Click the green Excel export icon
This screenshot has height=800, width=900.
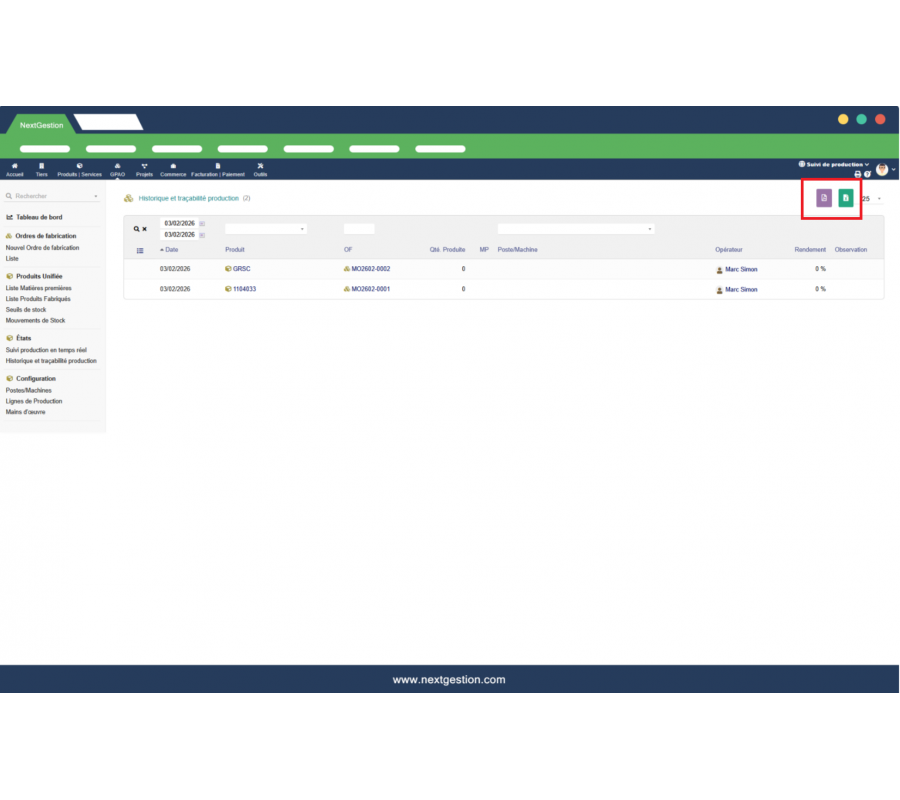[x=846, y=198]
